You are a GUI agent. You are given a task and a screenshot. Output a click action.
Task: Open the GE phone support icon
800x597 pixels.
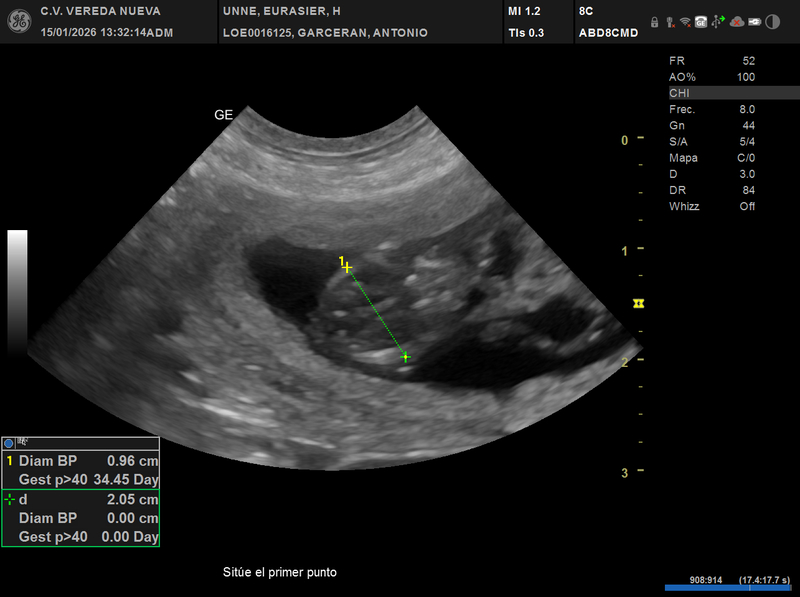(701, 22)
